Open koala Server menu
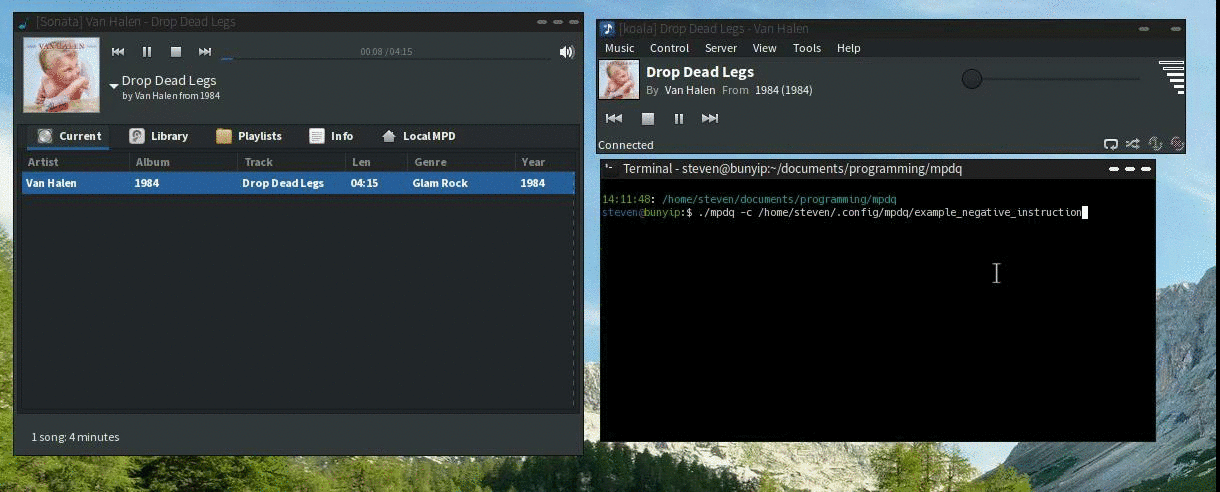1220x492 pixels. (721, 48)
